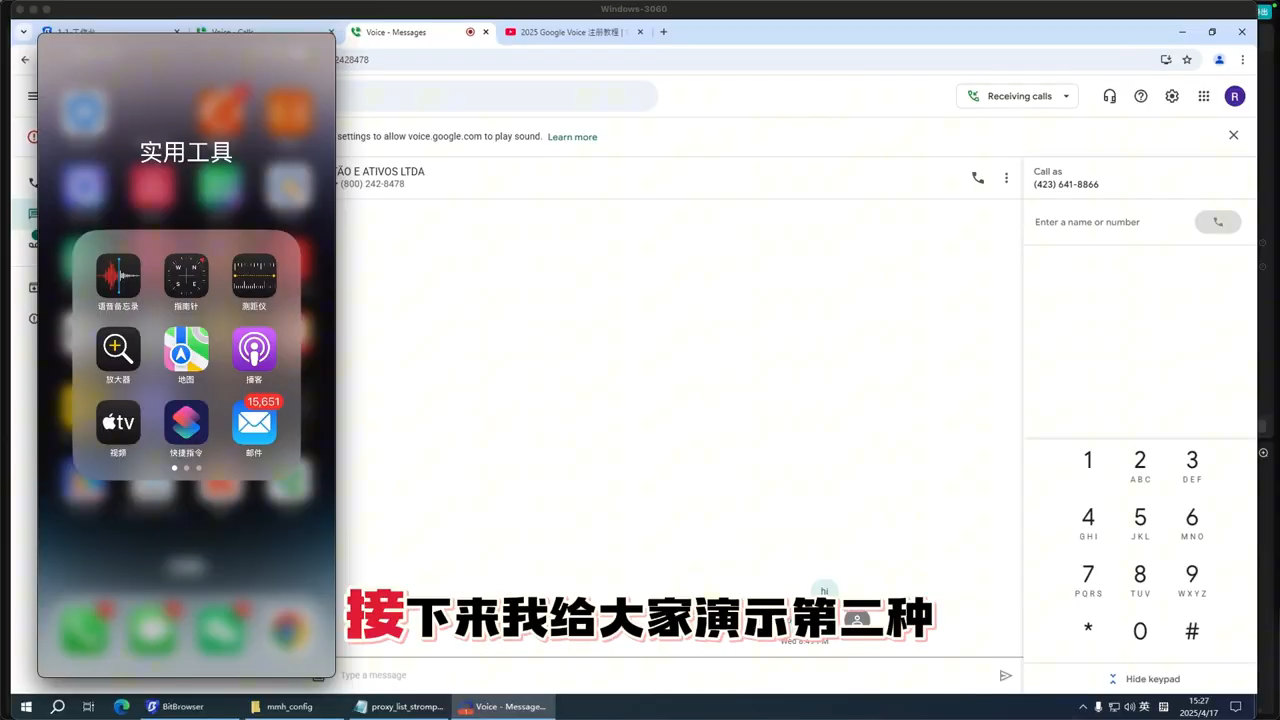The image size is (1280, 720).
Task: Tap the * key on the keypad
Action: point(1088,630)
